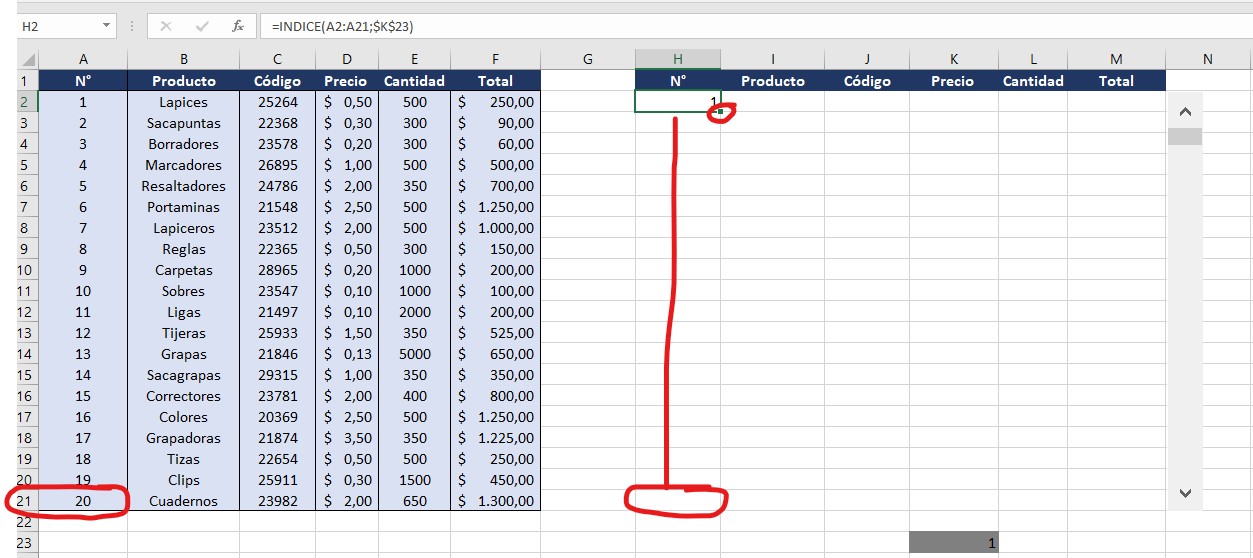This screenshot has height=558, width=1253.
Task: Click the Producto header cell in column I
Action: click(x=772, y=81)
